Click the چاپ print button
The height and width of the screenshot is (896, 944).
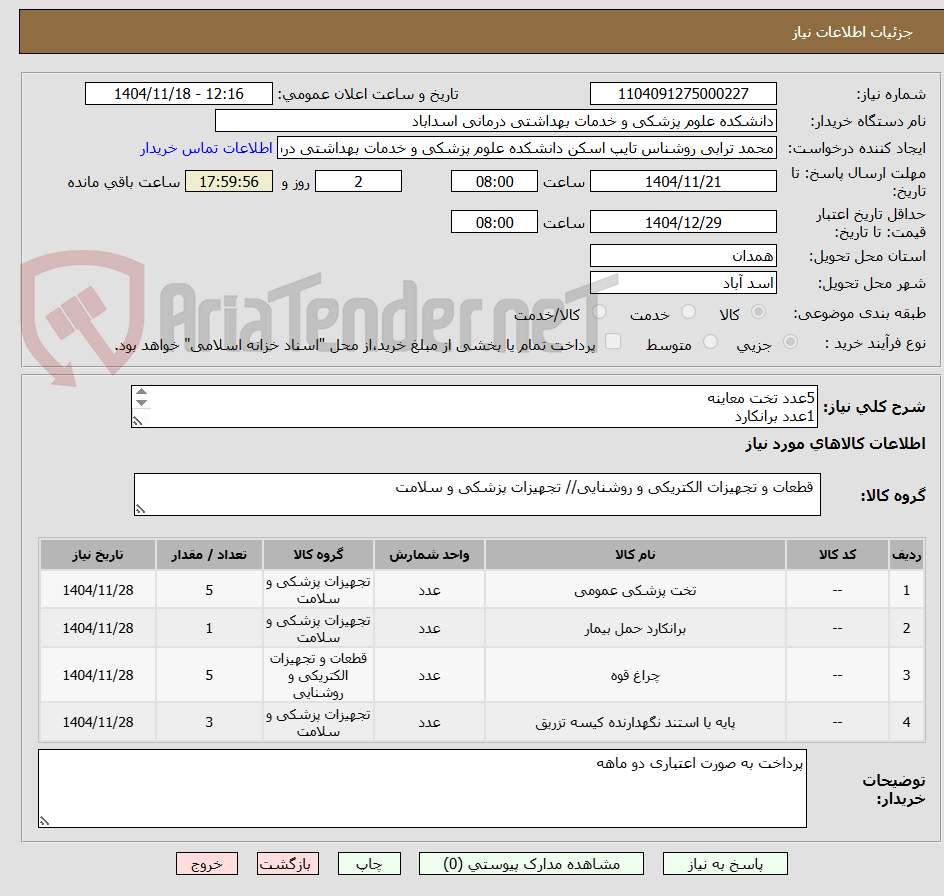click(369, 863)
